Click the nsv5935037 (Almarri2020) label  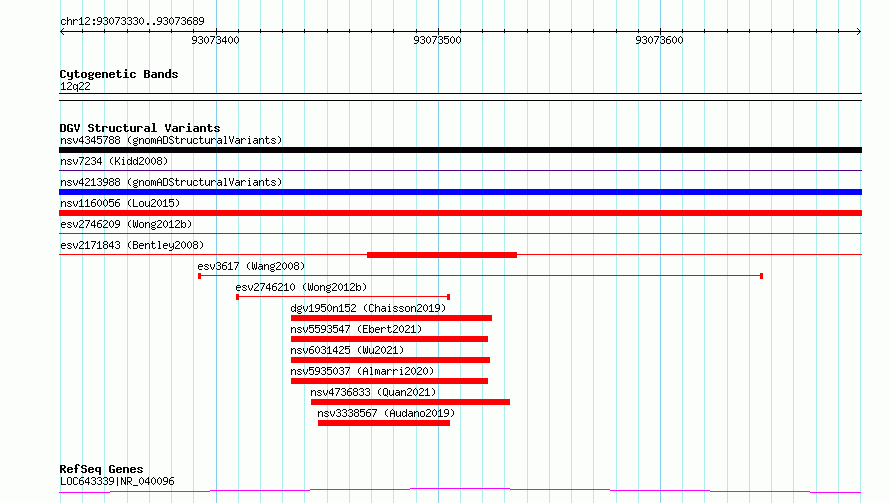coord(362,371)
